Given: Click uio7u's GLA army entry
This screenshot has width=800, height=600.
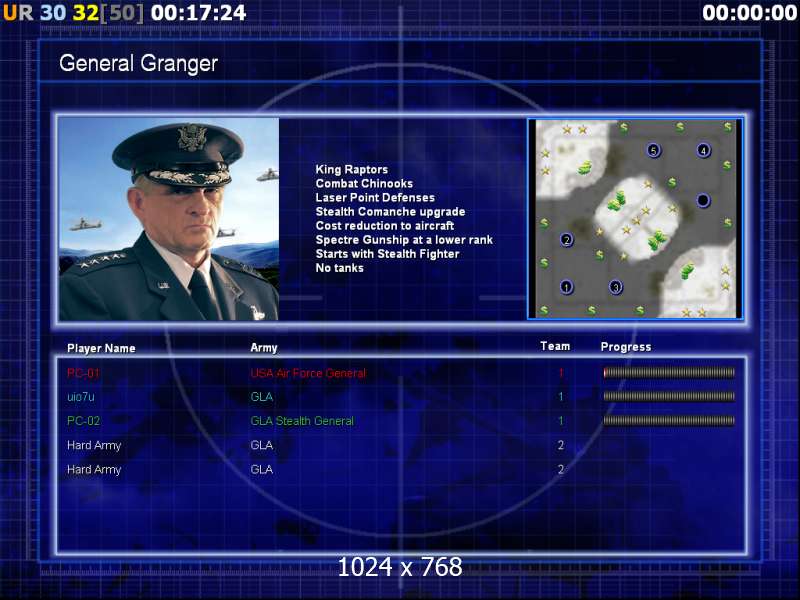Looking at the screenshot, I should (x=262, y=397).
